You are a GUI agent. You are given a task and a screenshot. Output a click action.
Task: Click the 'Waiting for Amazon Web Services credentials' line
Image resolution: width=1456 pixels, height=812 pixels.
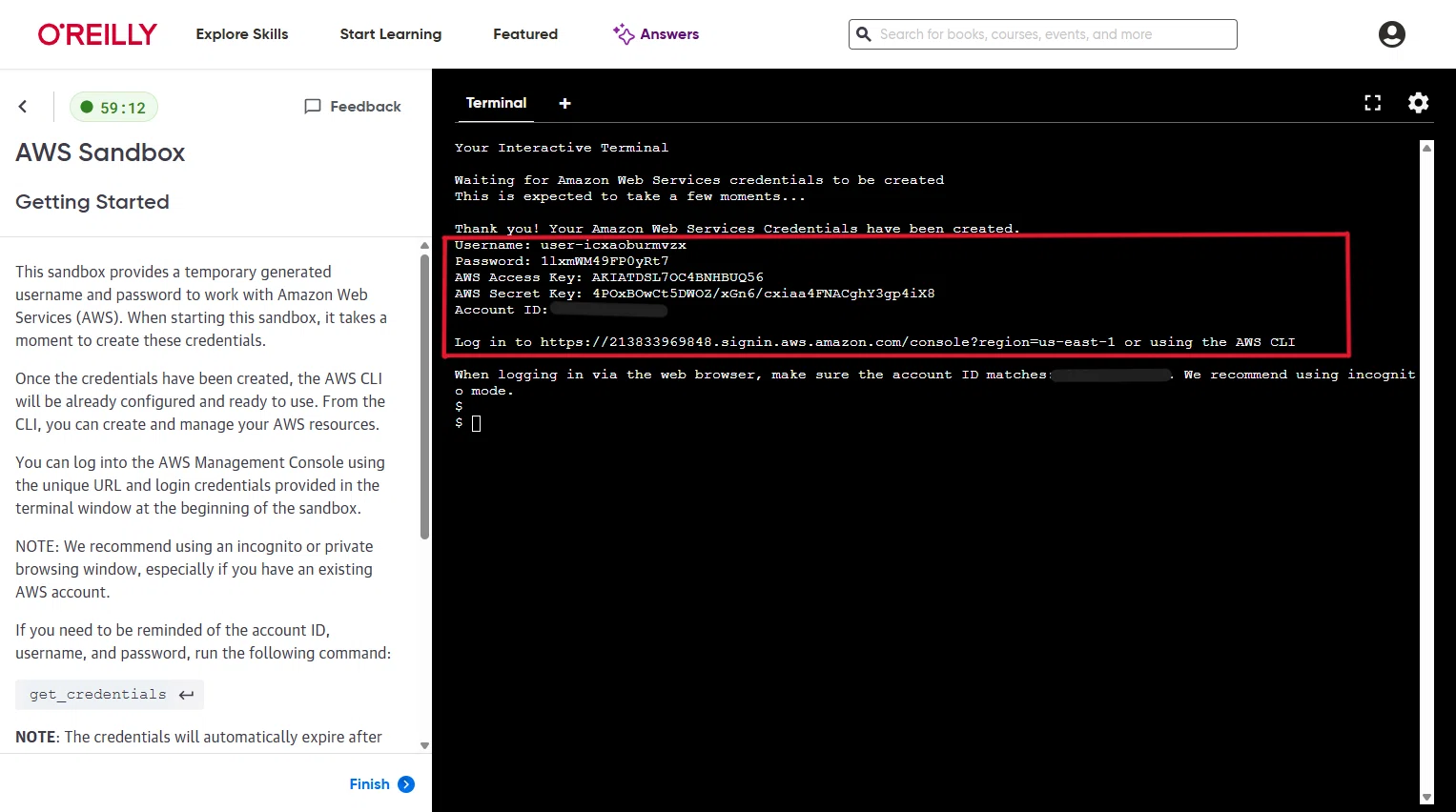click(x=699, y=180)
